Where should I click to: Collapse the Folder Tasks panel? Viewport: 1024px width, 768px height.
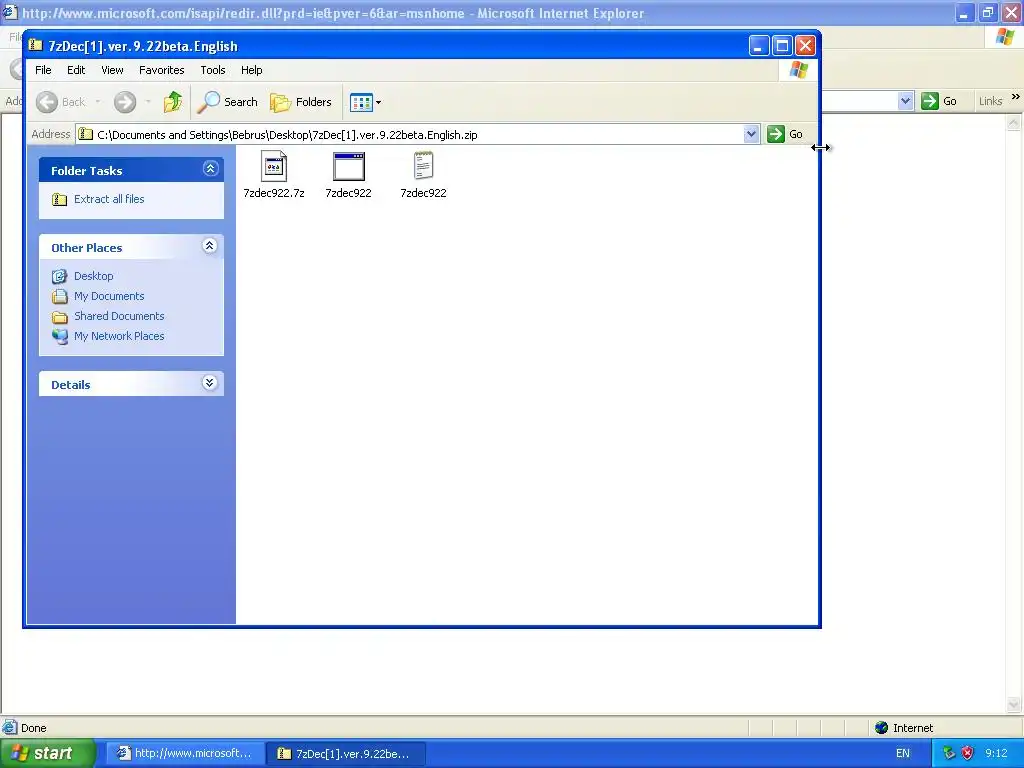[x=210, y=169]
